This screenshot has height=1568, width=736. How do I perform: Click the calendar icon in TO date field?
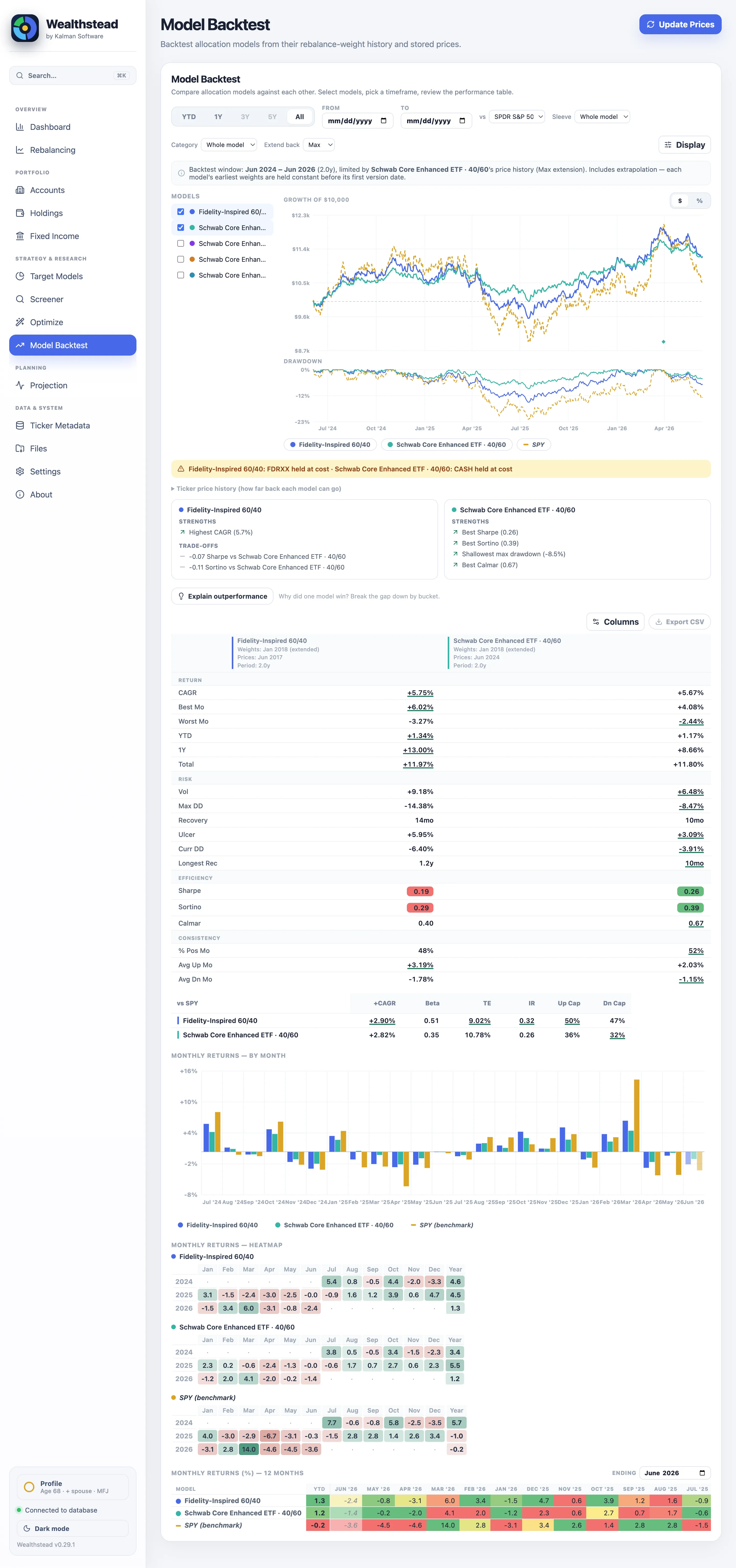[x=462, y=120]
